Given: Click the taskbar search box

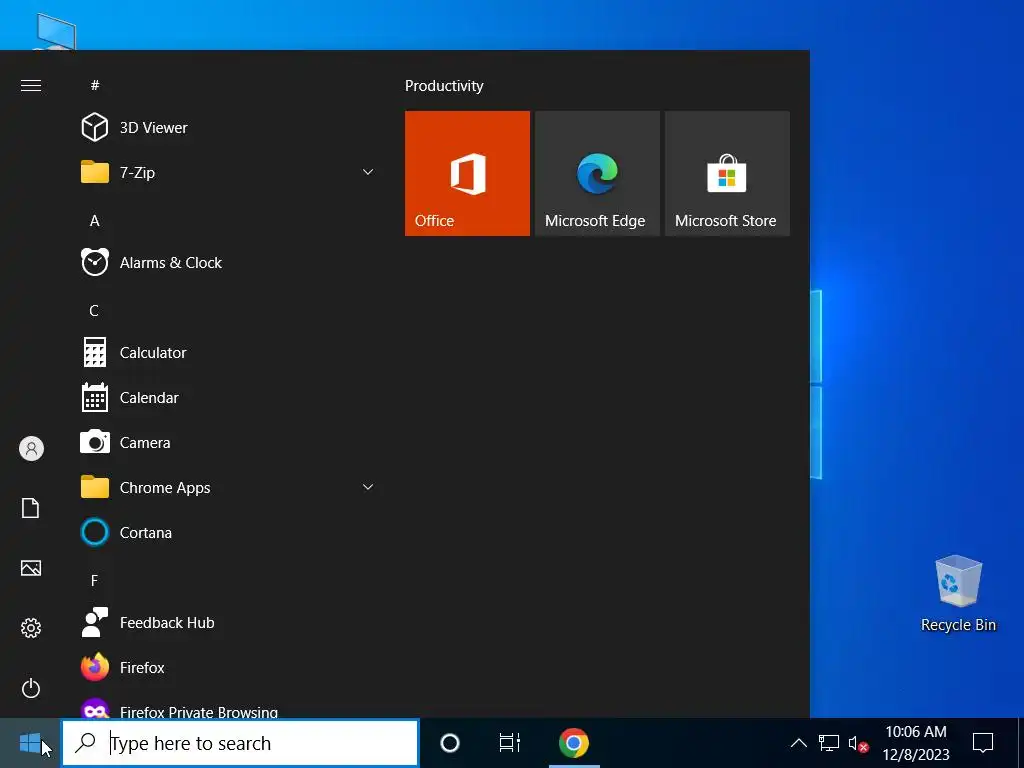Looking at the screenshot, I should [240, 743].
